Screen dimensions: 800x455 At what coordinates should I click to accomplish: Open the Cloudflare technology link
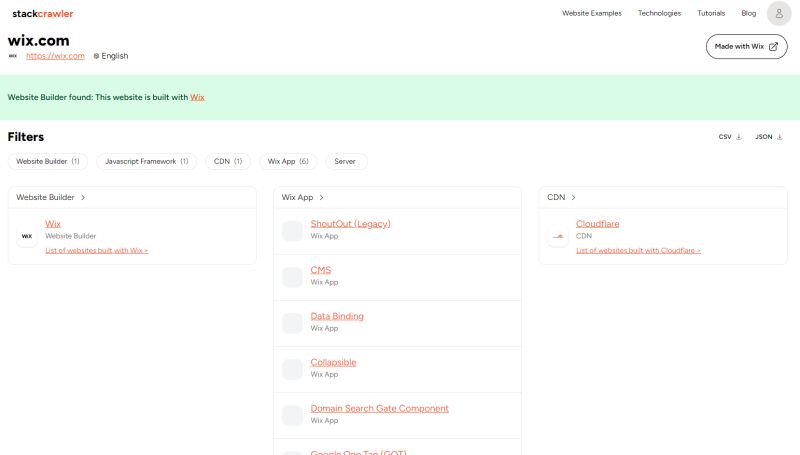597,224
